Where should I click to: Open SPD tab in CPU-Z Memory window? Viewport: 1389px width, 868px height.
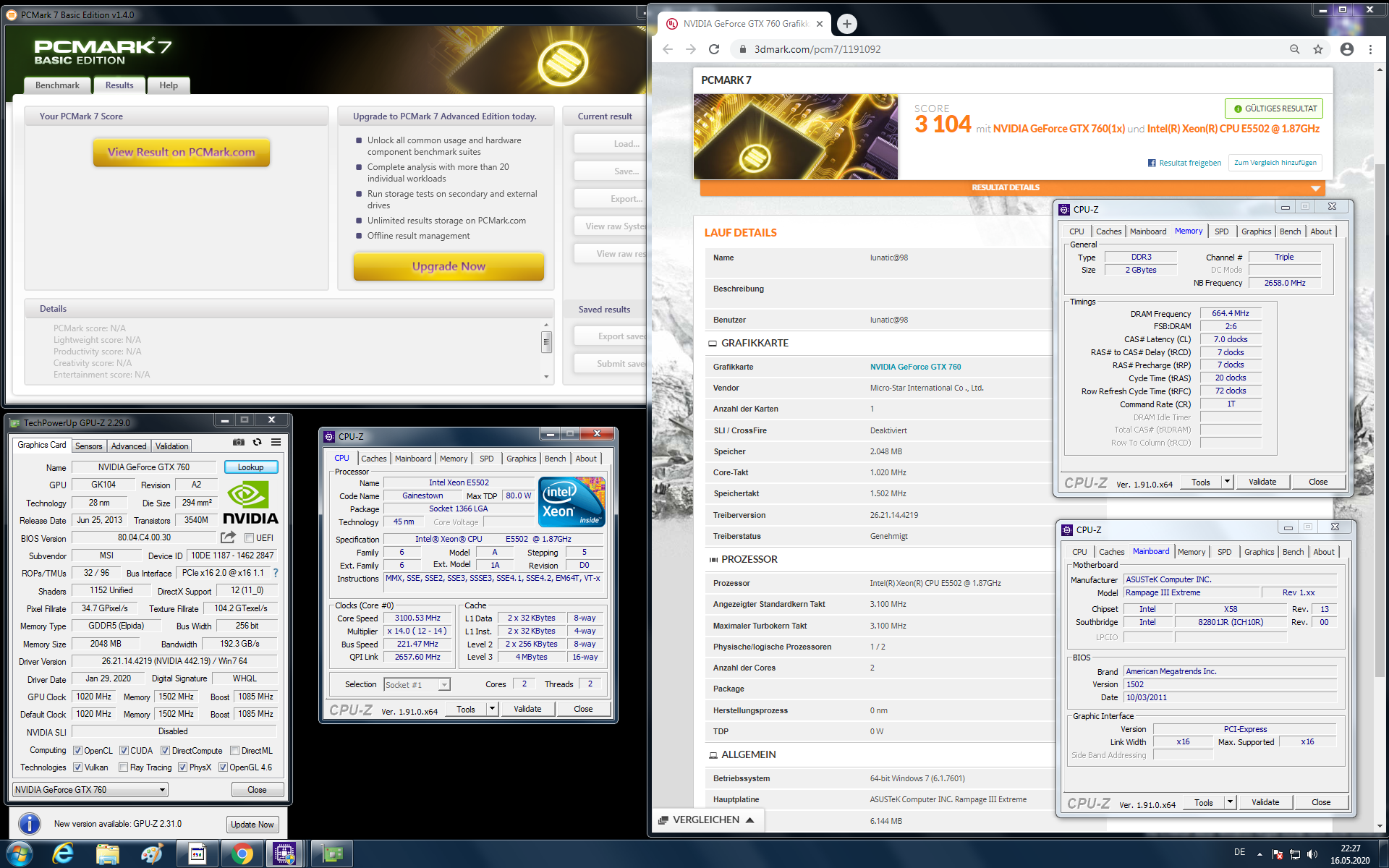1221,231
